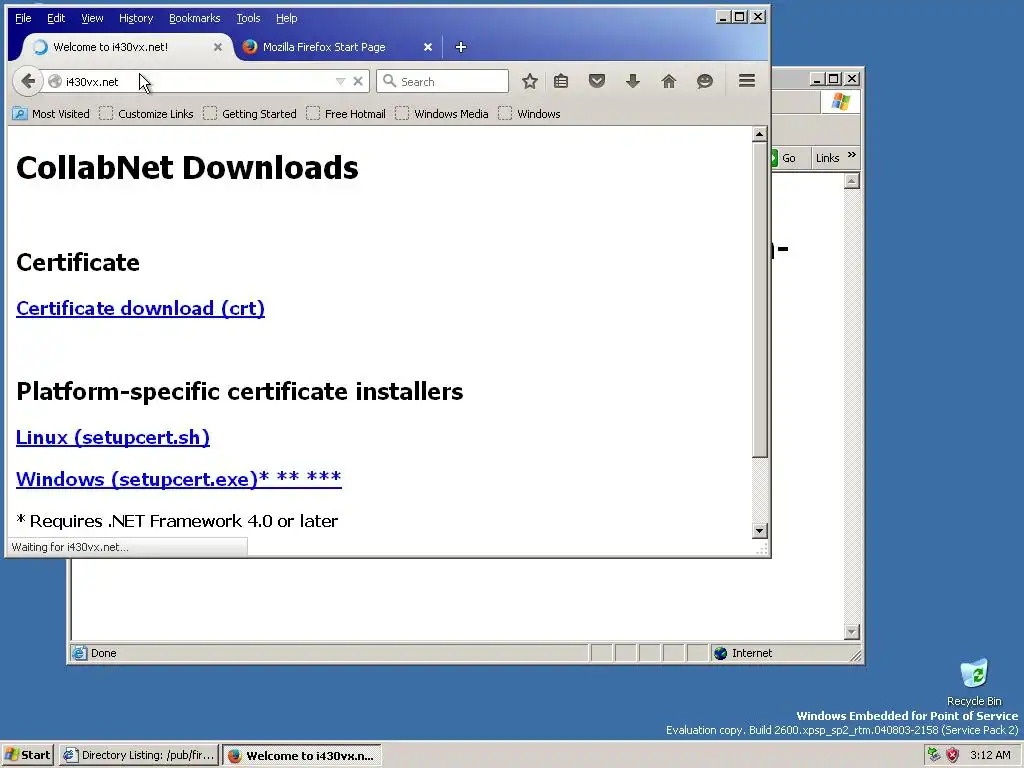
Task: Click the Firefox vertical scrollbar thumb
Action: tap(759, 299)
